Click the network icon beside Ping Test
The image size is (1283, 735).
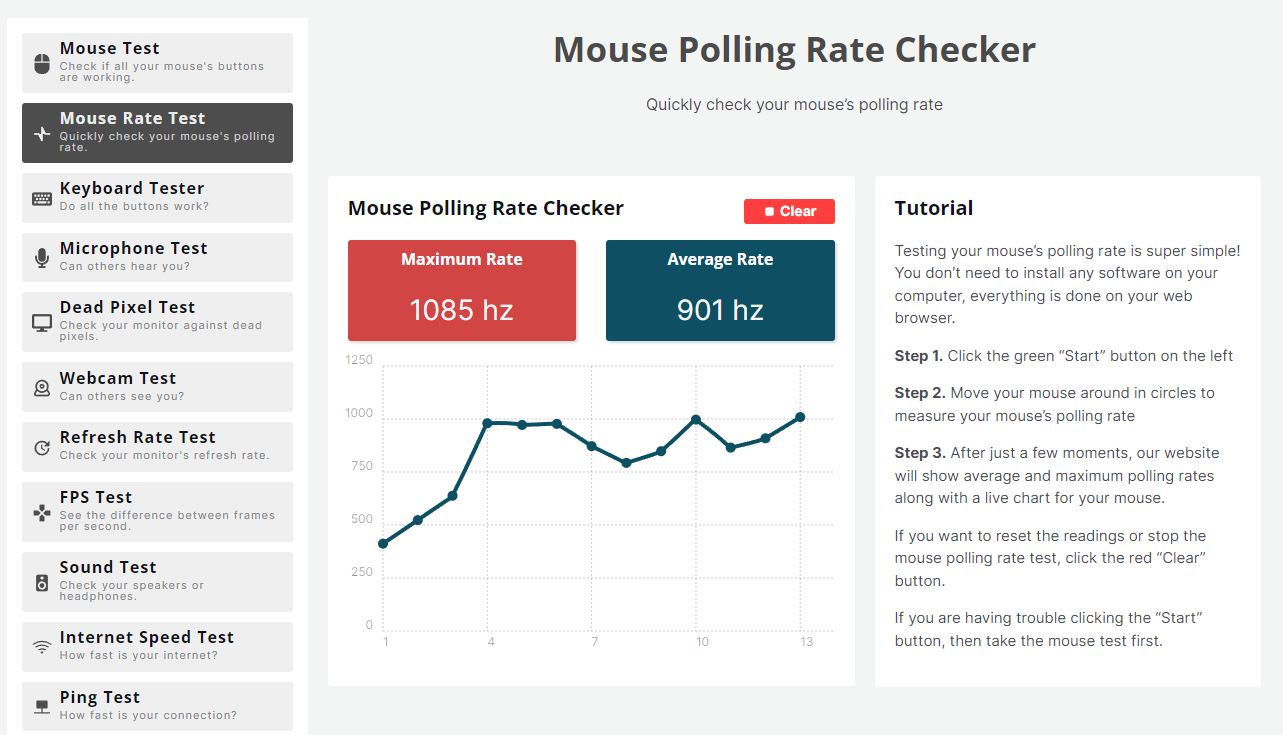point(42,707)
